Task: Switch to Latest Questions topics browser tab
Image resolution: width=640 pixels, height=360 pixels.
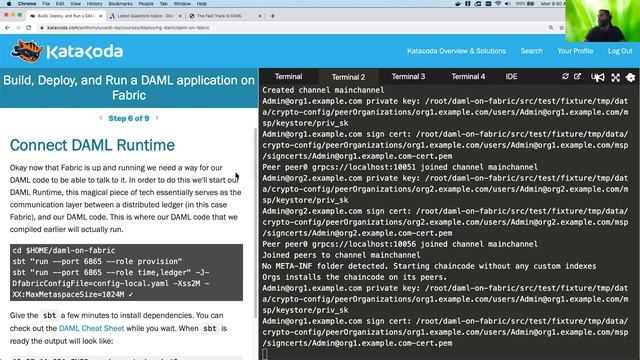Action: [145, 16]
